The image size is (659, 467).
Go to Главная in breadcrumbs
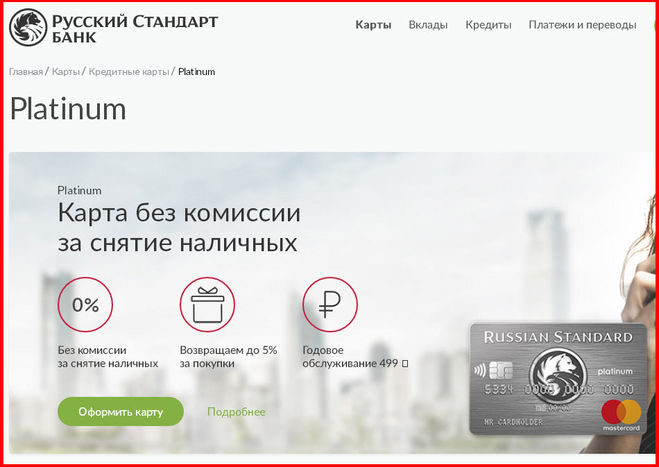26,71
